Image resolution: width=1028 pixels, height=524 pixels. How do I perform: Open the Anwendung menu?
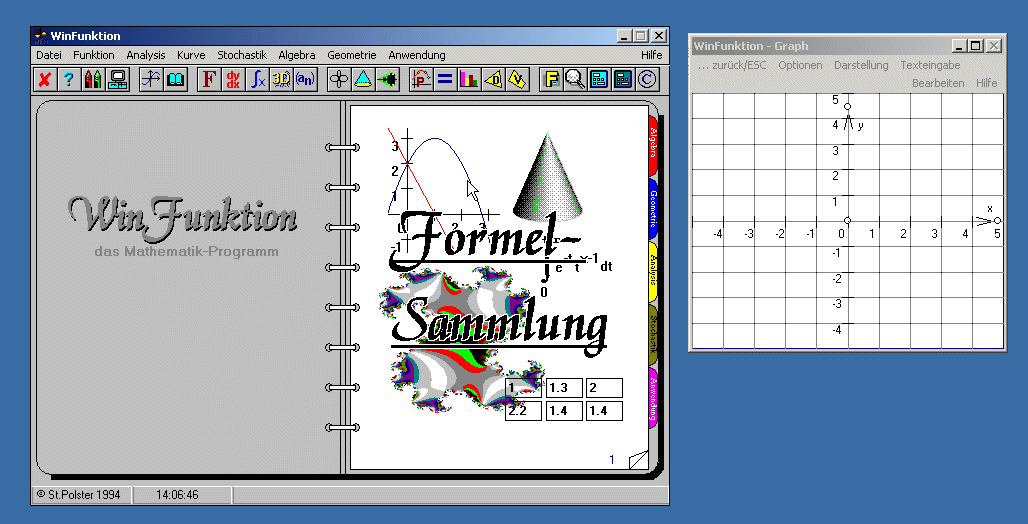[x=417, y=55]
